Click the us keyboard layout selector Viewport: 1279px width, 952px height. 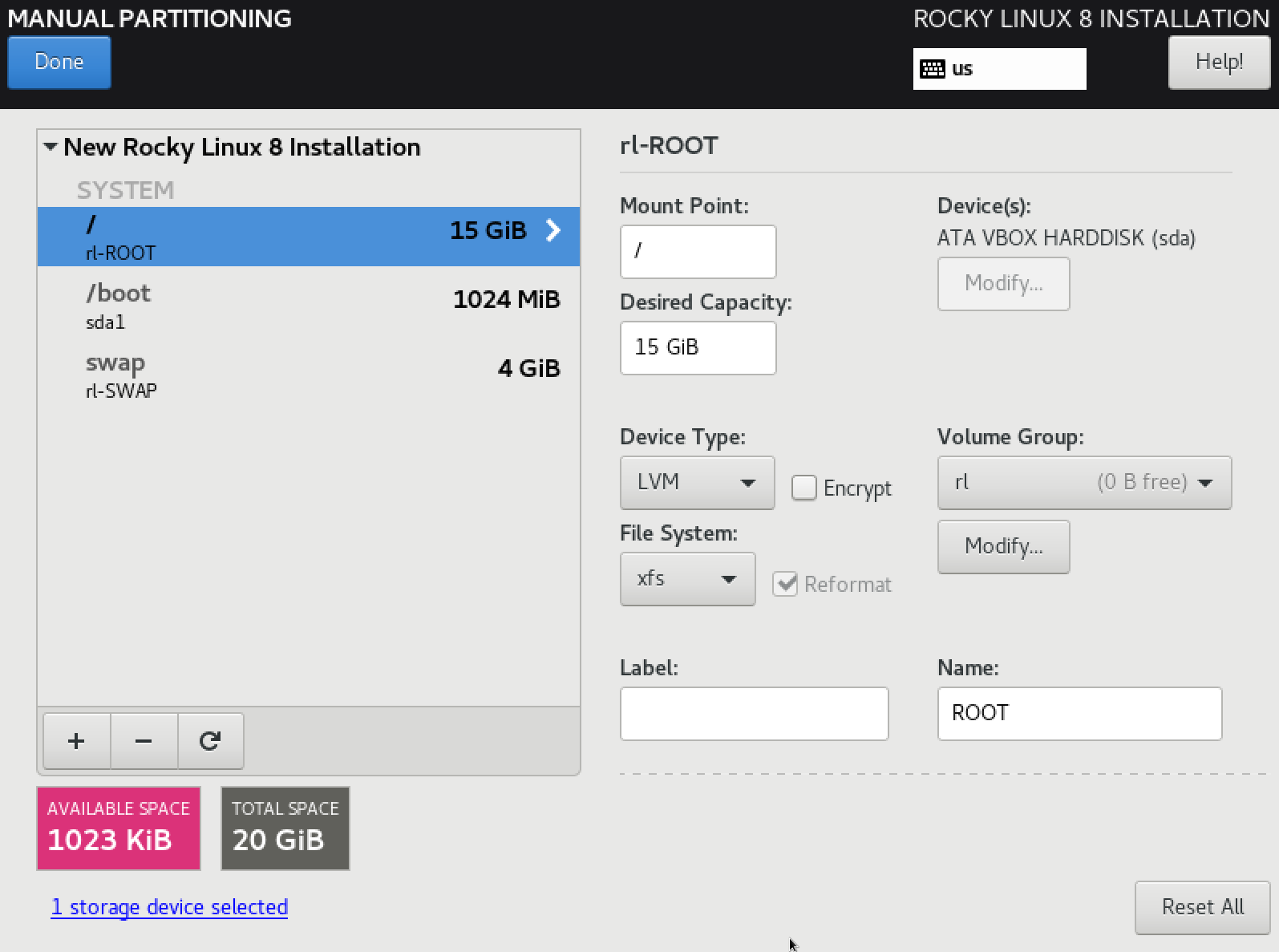pyautogui.click(x=999, y=69)
